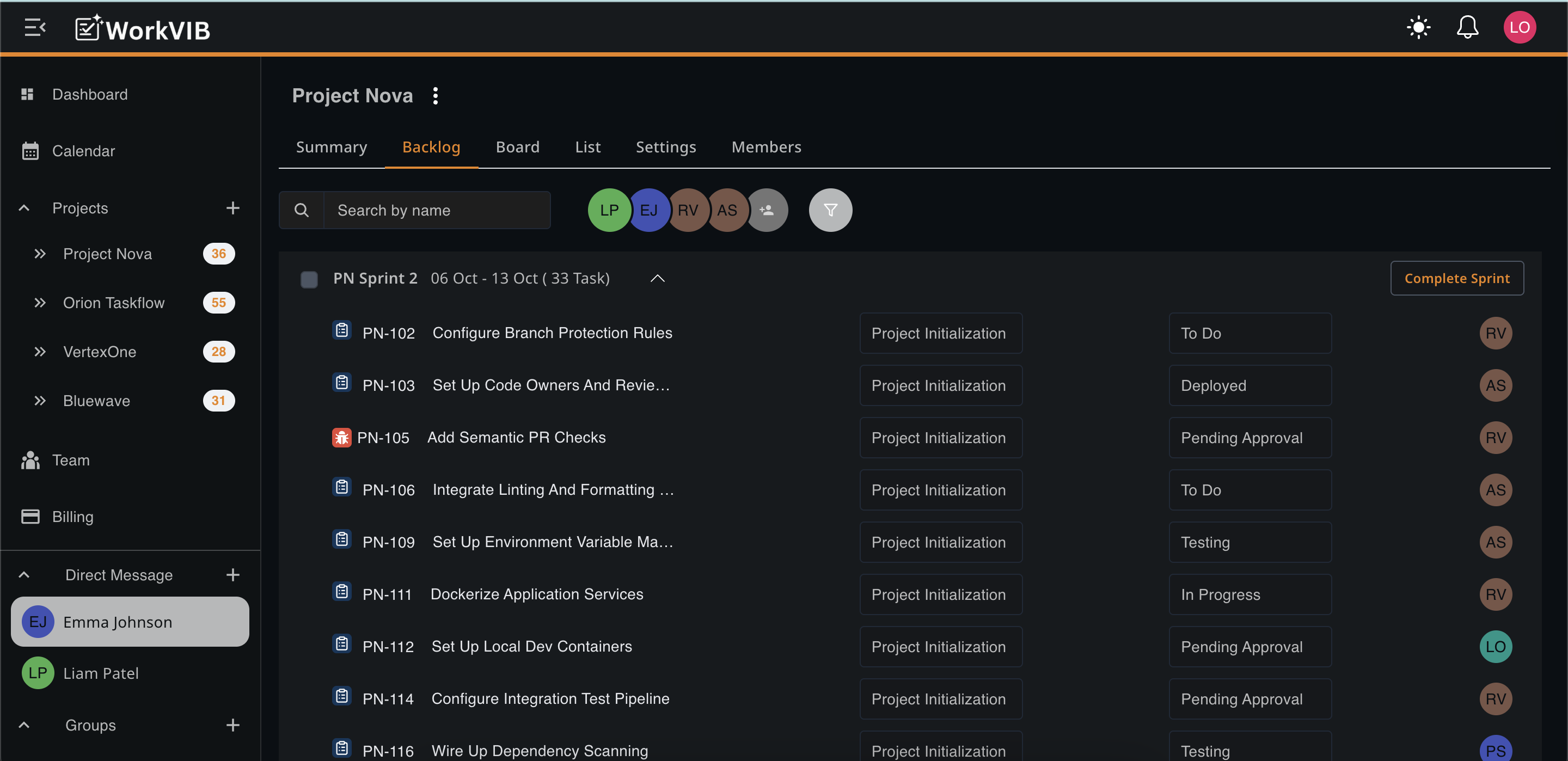The image size is (1568, 761).
Task: Filter by LP member avatar
Action: pyautogui.click(x=609, y=210)
